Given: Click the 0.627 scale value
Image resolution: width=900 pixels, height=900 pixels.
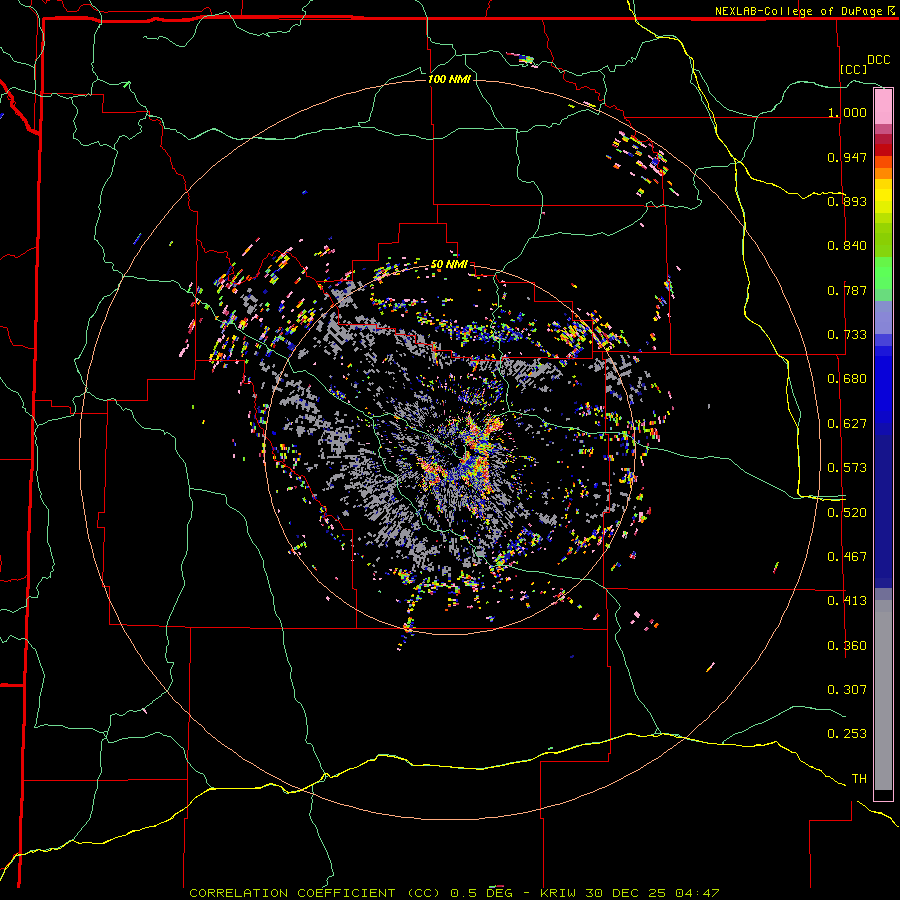Looking at the screenshot, I should click(847, 424).
